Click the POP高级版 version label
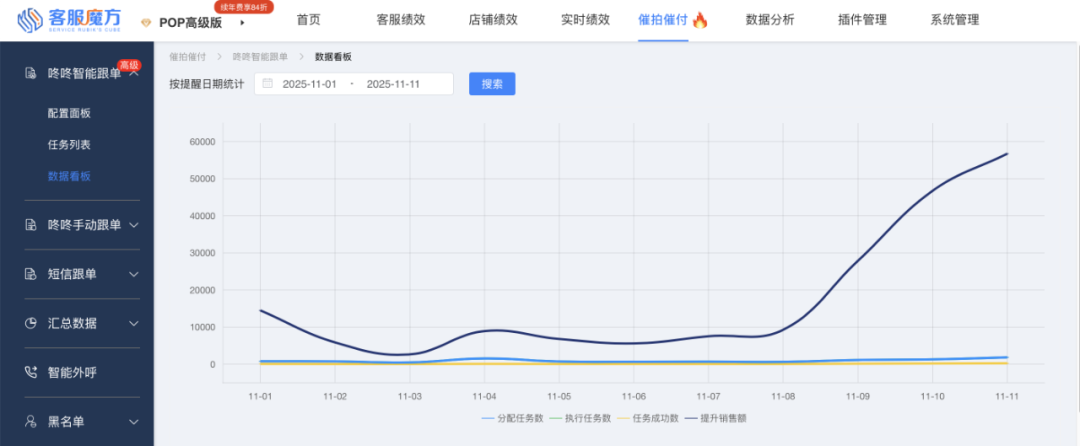Image resolution: width=1080 pixels, height=446 pixels. pyautogui.click(x=191, y=23)
